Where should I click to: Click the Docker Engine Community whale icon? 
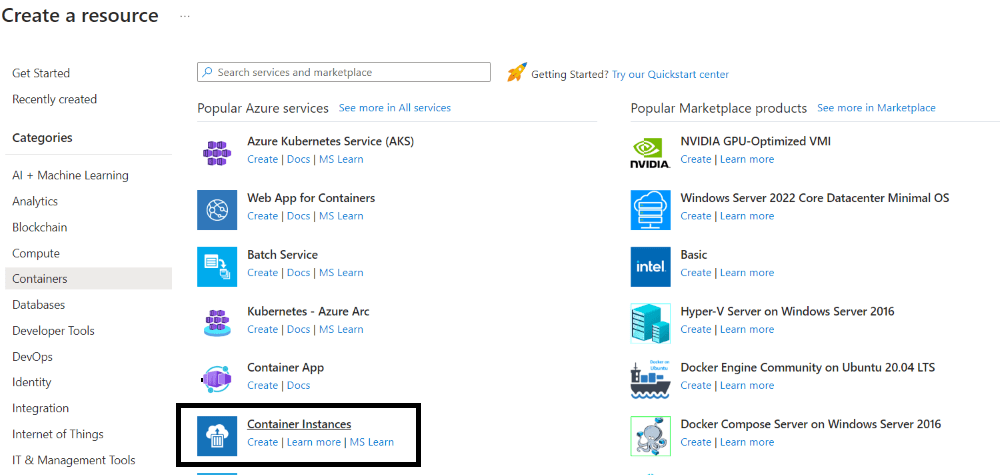point(650,378)
